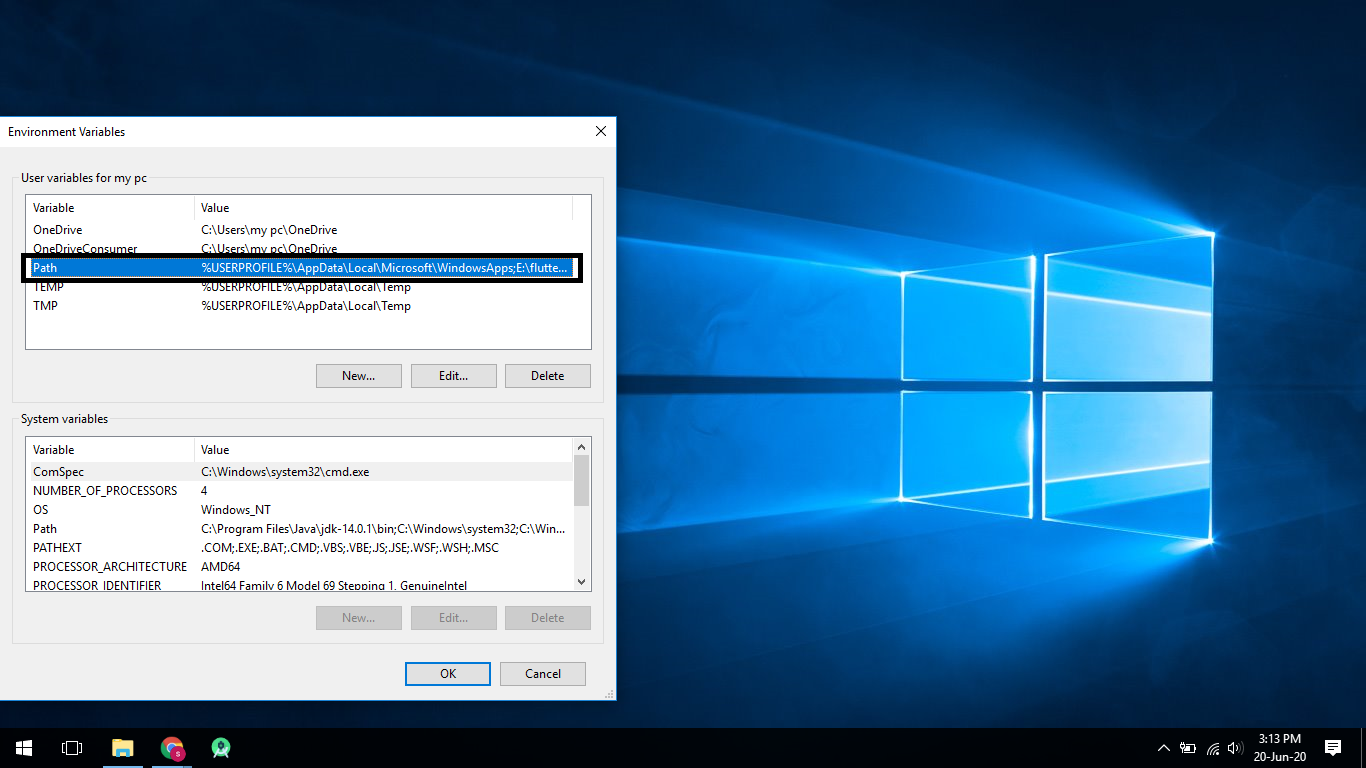Open the Windows Start menu

(x=23, y=747)
